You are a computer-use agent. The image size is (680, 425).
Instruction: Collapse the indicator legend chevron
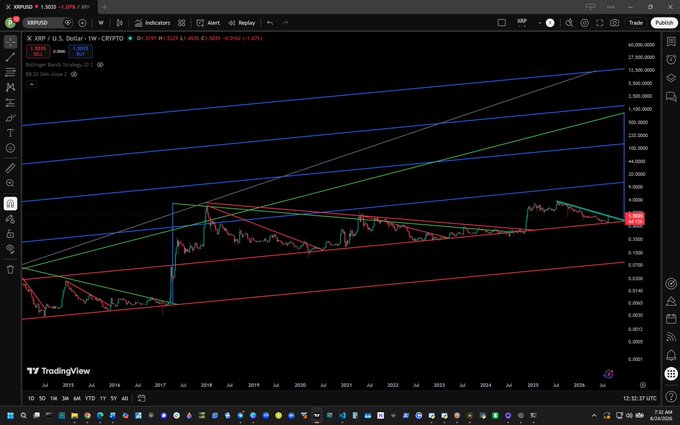tap(31, 84)
